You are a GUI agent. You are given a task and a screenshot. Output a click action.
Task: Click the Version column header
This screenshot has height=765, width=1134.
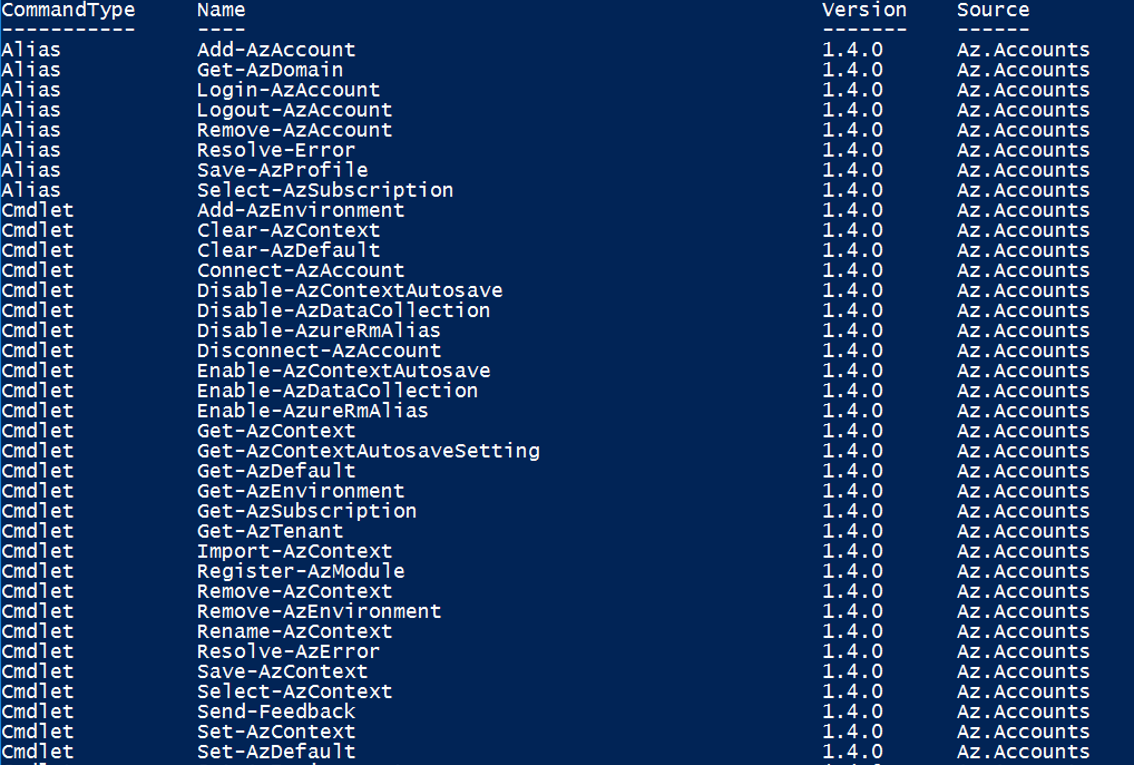pyautogui.click(x=864, y=10)
